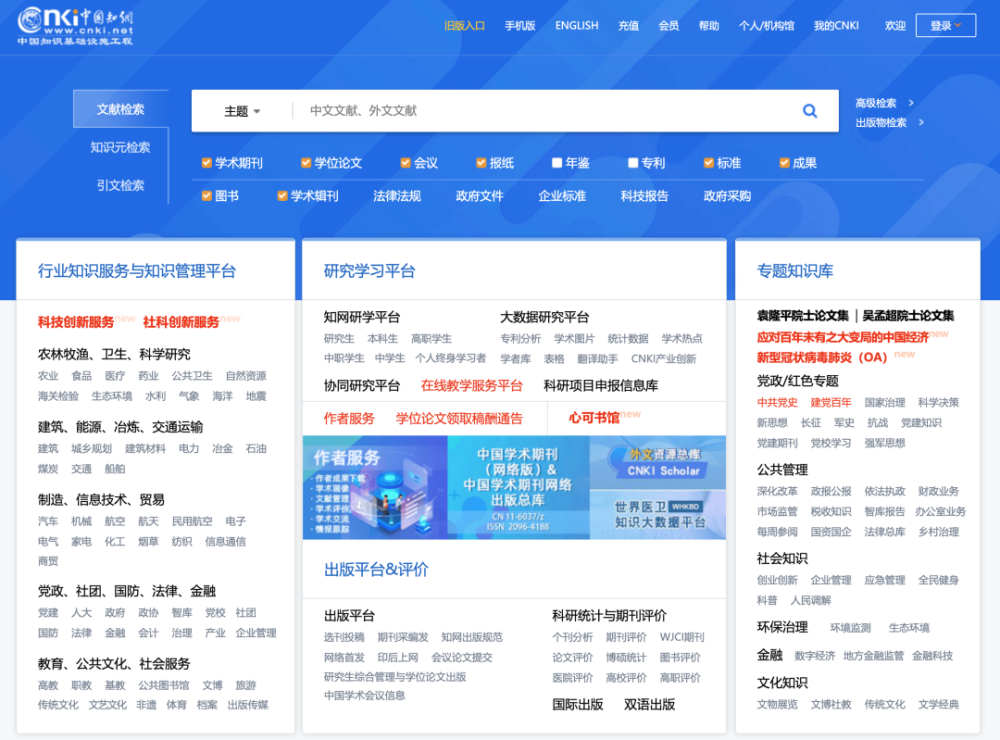Viewport: 1000px width, 740px height.
Task: Open 大数据研究平台 link
Action: 545,317
